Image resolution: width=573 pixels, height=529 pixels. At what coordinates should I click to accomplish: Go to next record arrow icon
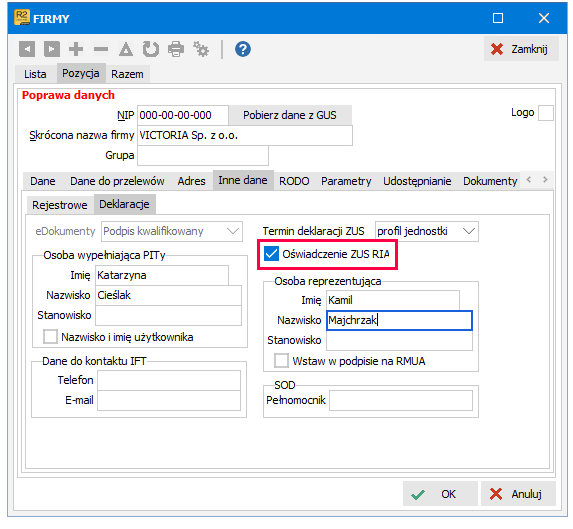point(52,49)
